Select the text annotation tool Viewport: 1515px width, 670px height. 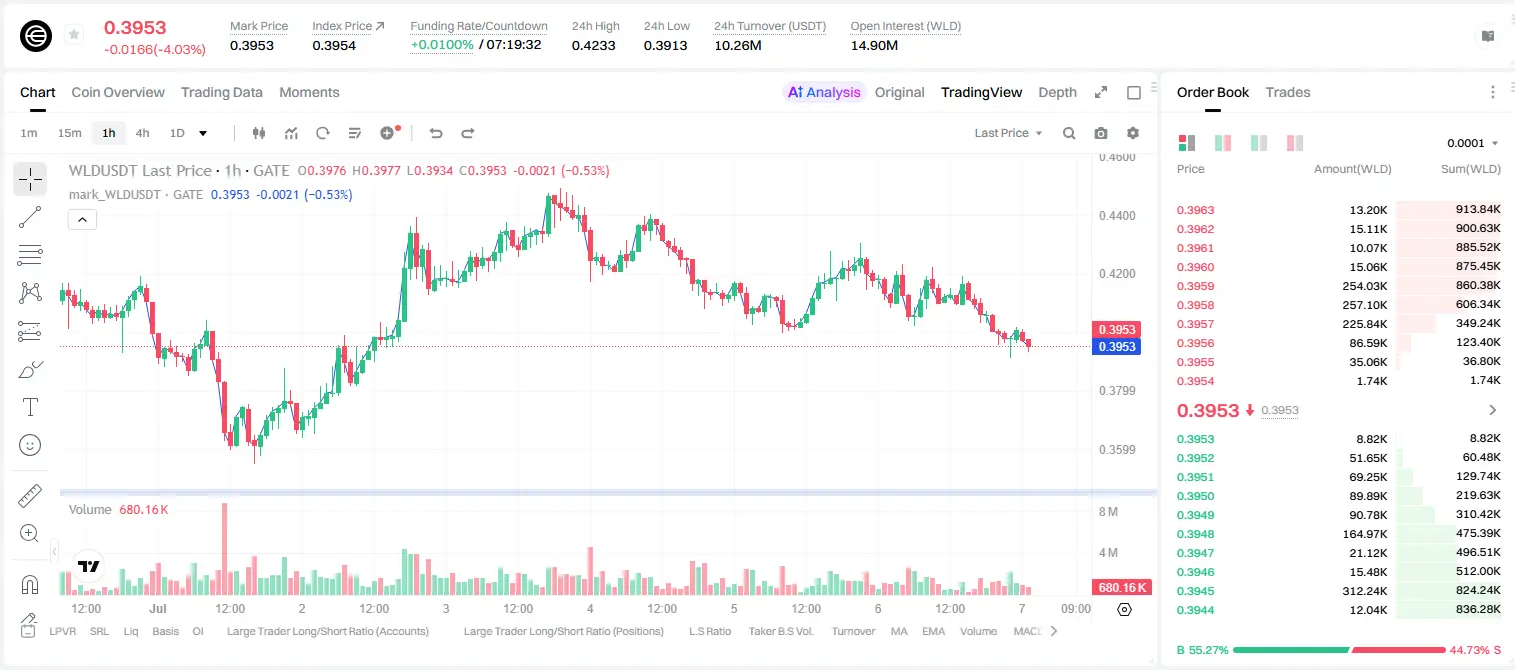(x=30, y=407)
